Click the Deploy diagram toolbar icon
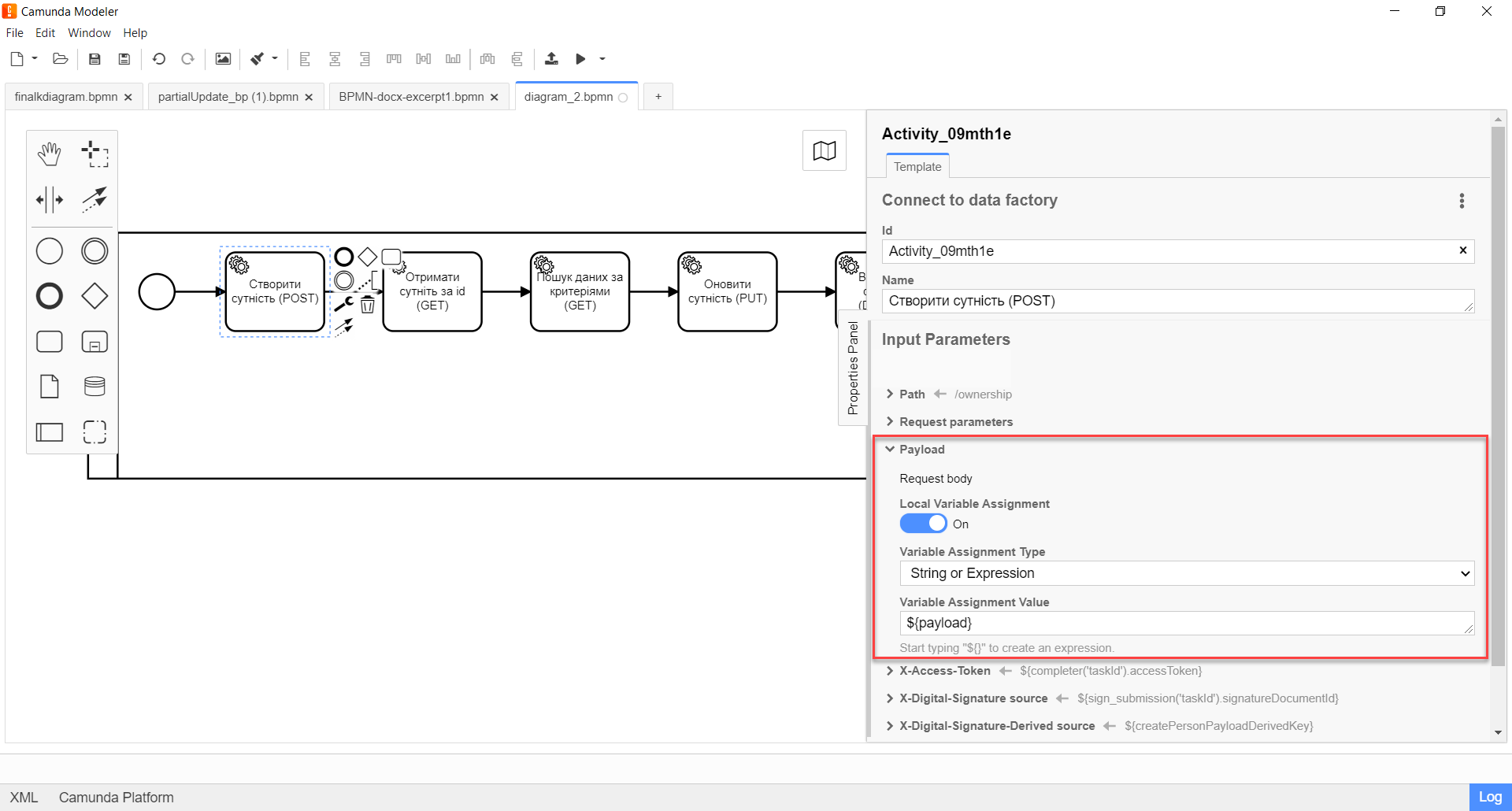The image size is (1512, 811). [551, 59]
